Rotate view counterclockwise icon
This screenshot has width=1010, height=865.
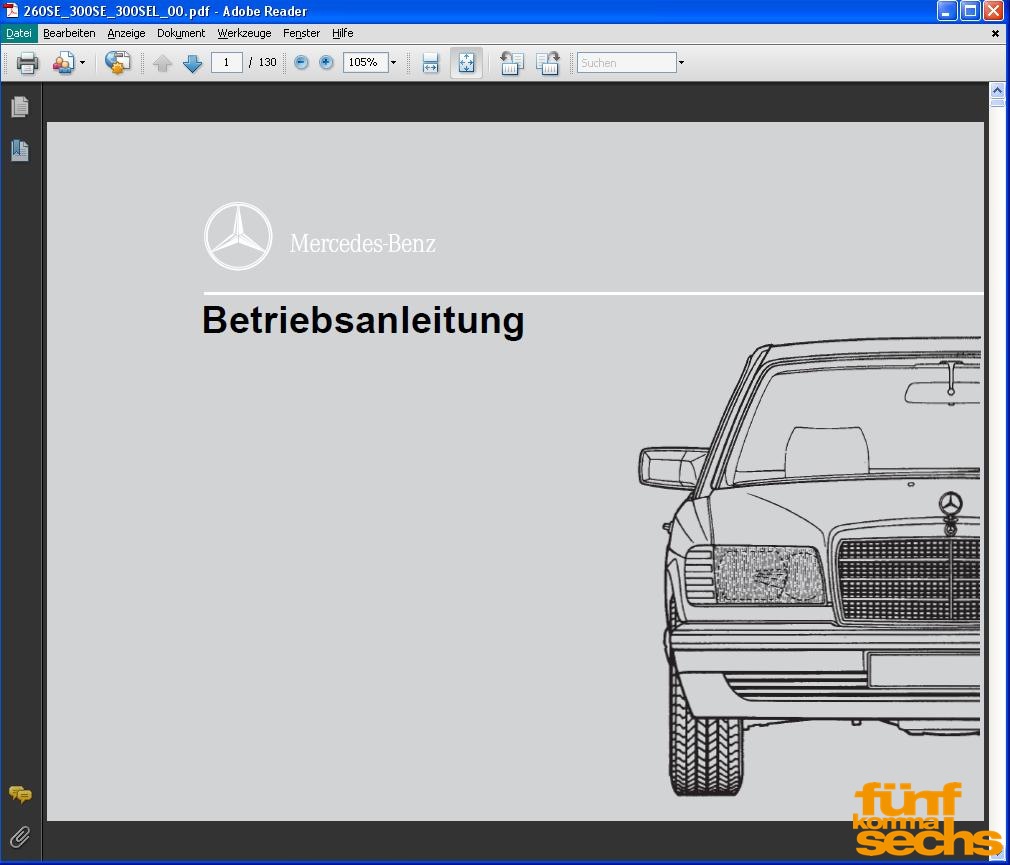click(x=512, y=63)
